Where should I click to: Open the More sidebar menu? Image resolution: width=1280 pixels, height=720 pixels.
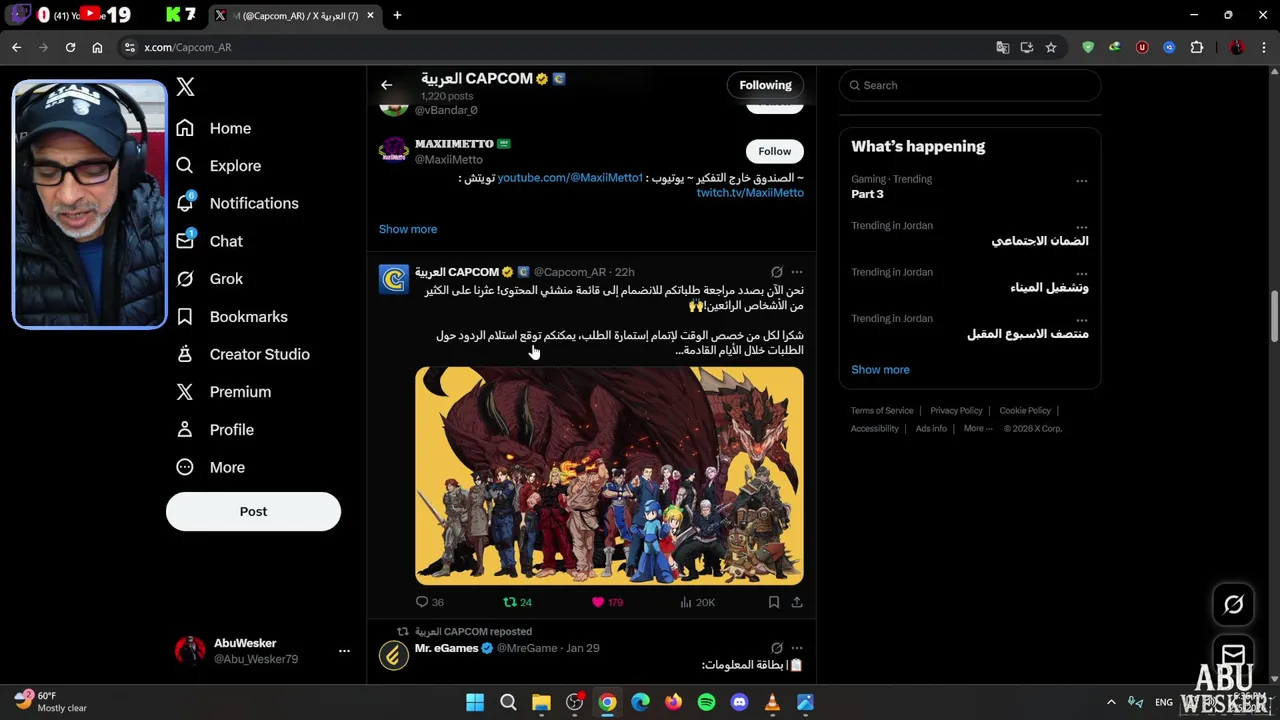[210, 467]
